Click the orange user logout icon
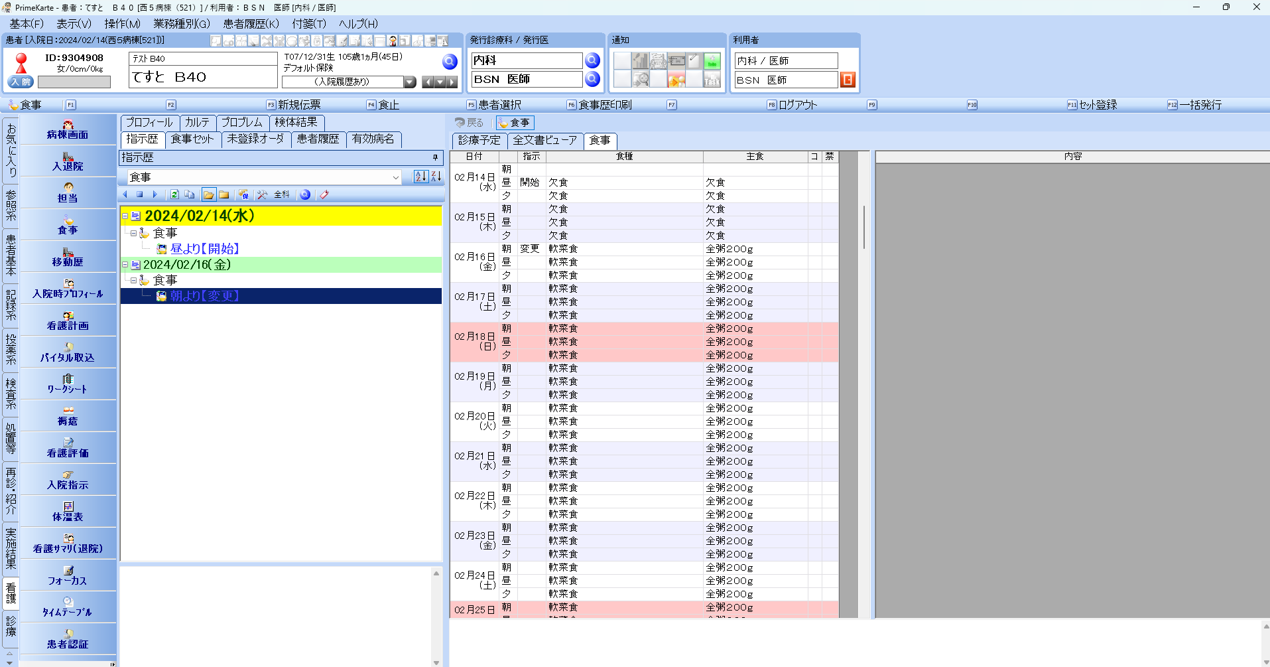The height and width of the screenshot is (667, 1270). [848, 79]
